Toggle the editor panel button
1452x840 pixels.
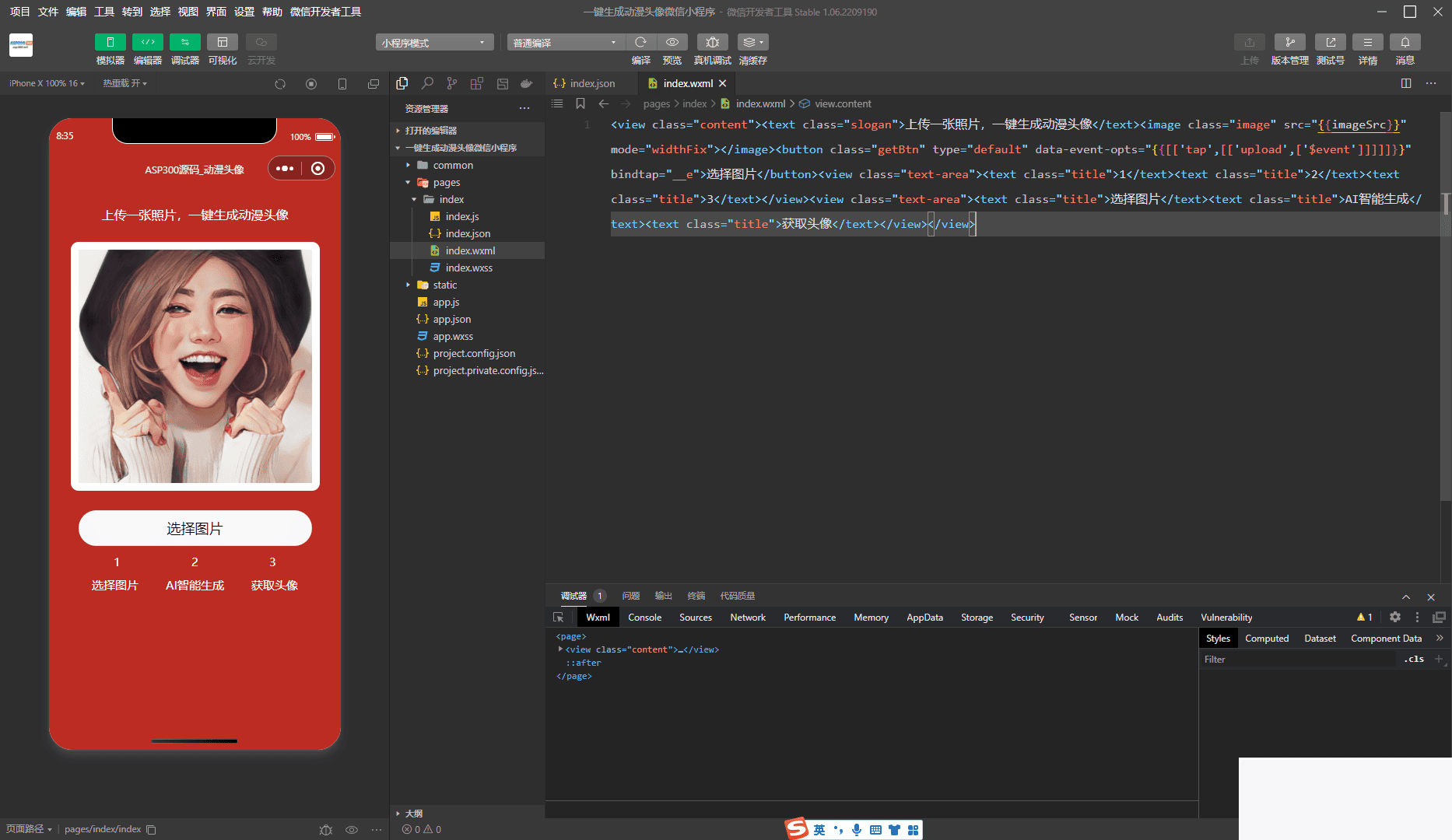148,42
